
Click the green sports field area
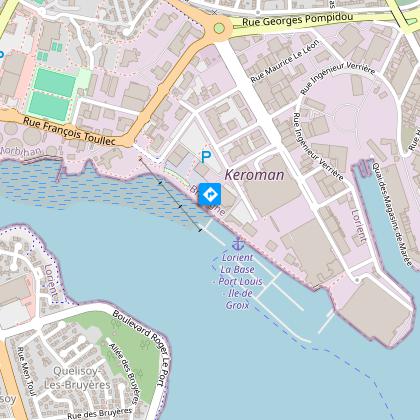54,94
